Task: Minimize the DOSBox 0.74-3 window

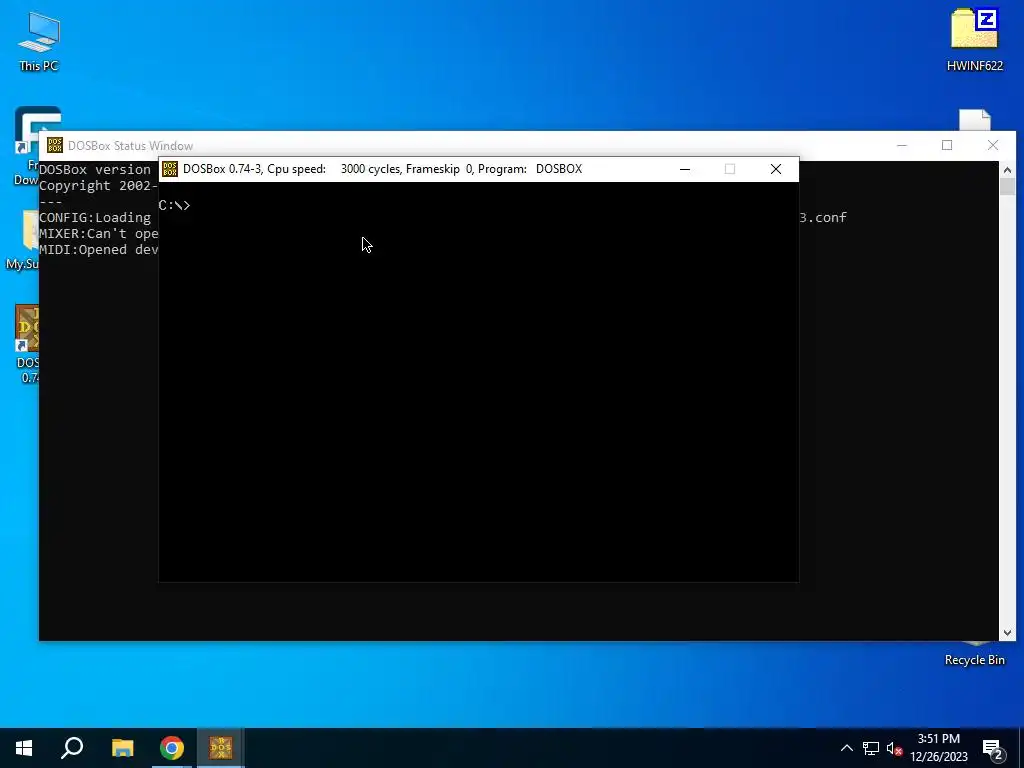Action: (684, 169)
